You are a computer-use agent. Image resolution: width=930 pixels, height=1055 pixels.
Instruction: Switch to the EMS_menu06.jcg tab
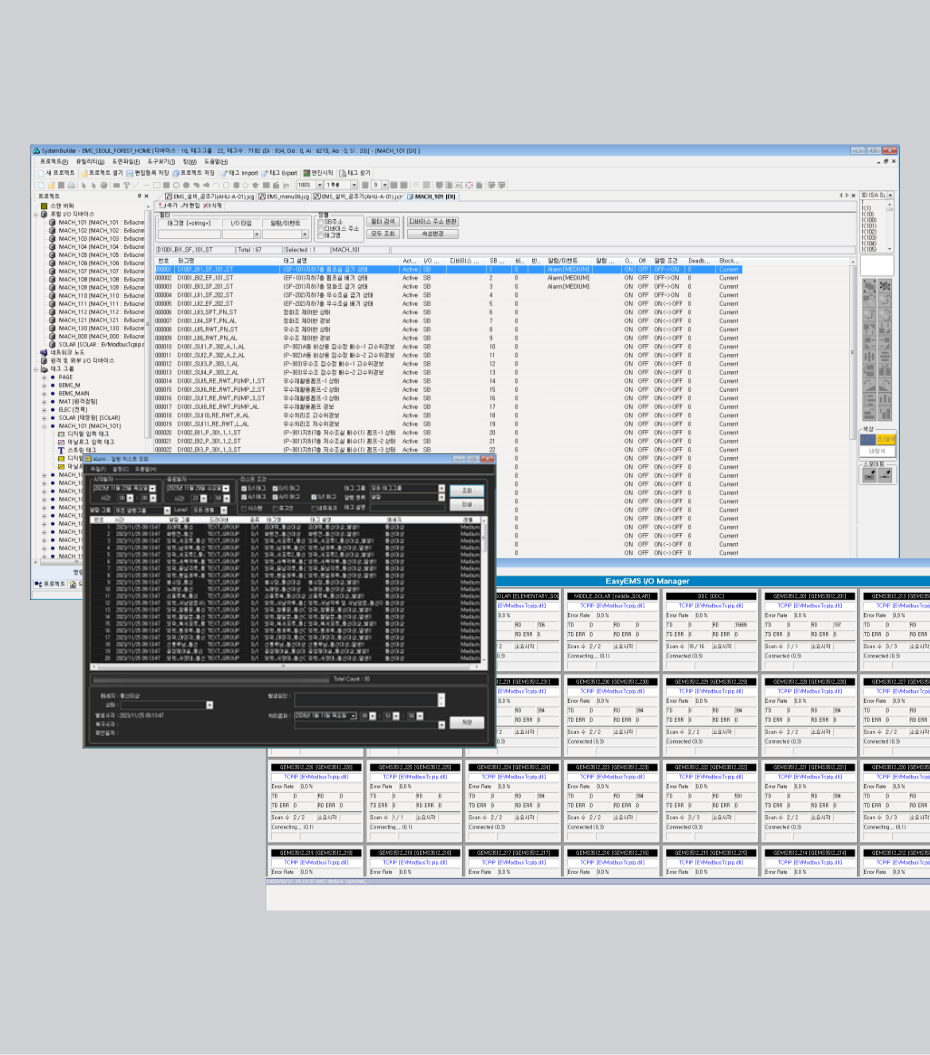point(284,196)
